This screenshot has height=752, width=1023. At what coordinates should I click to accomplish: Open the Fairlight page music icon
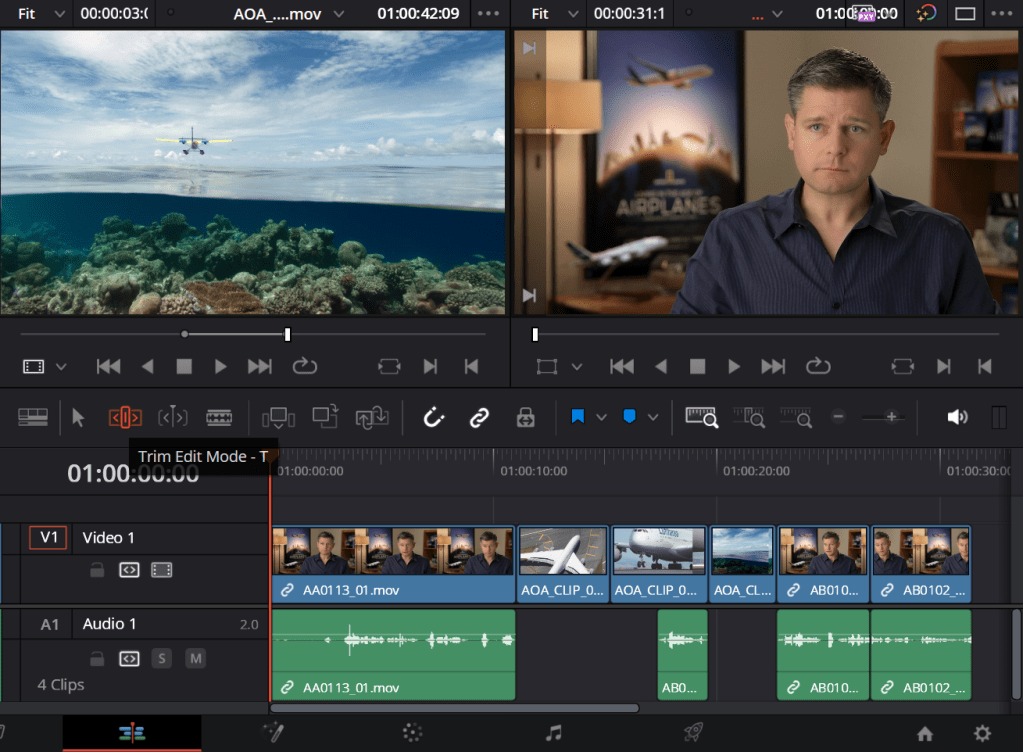(553, 733)
